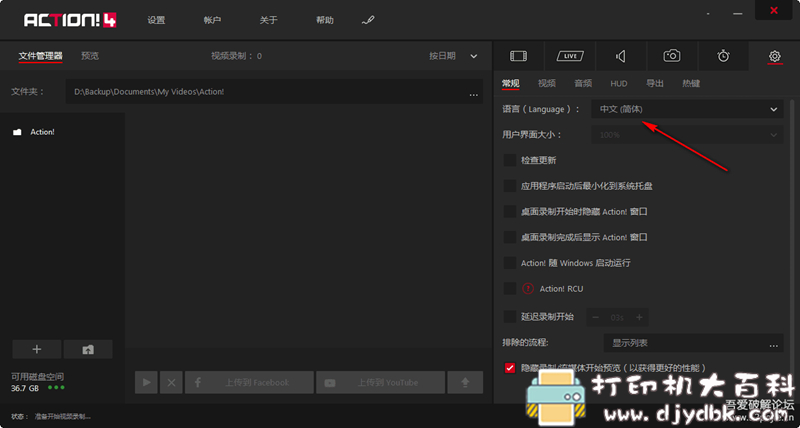The image size is (800, 428).
Task: Open the 设置 menu
Action: tap(156, 20)
